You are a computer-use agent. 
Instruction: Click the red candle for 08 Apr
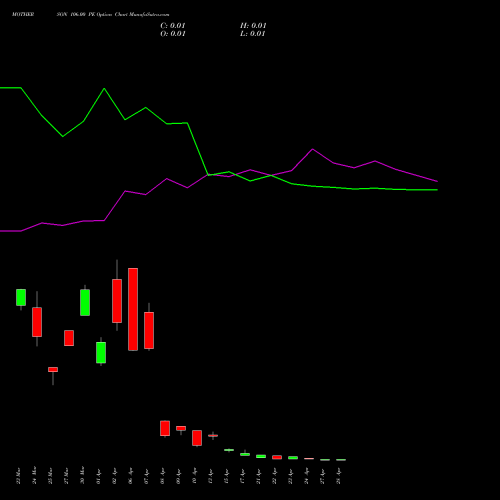tap(165, 428)
